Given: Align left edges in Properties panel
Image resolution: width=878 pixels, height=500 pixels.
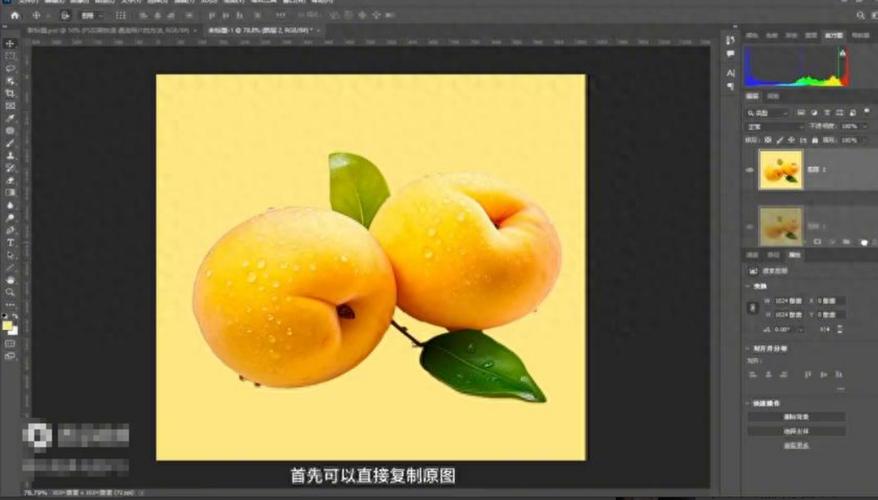Looking at the screenshot, I should (x=753, y=374).
